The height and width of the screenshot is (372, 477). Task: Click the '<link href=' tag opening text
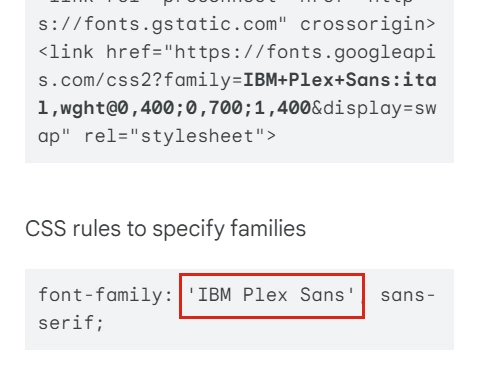click(101, 52)
